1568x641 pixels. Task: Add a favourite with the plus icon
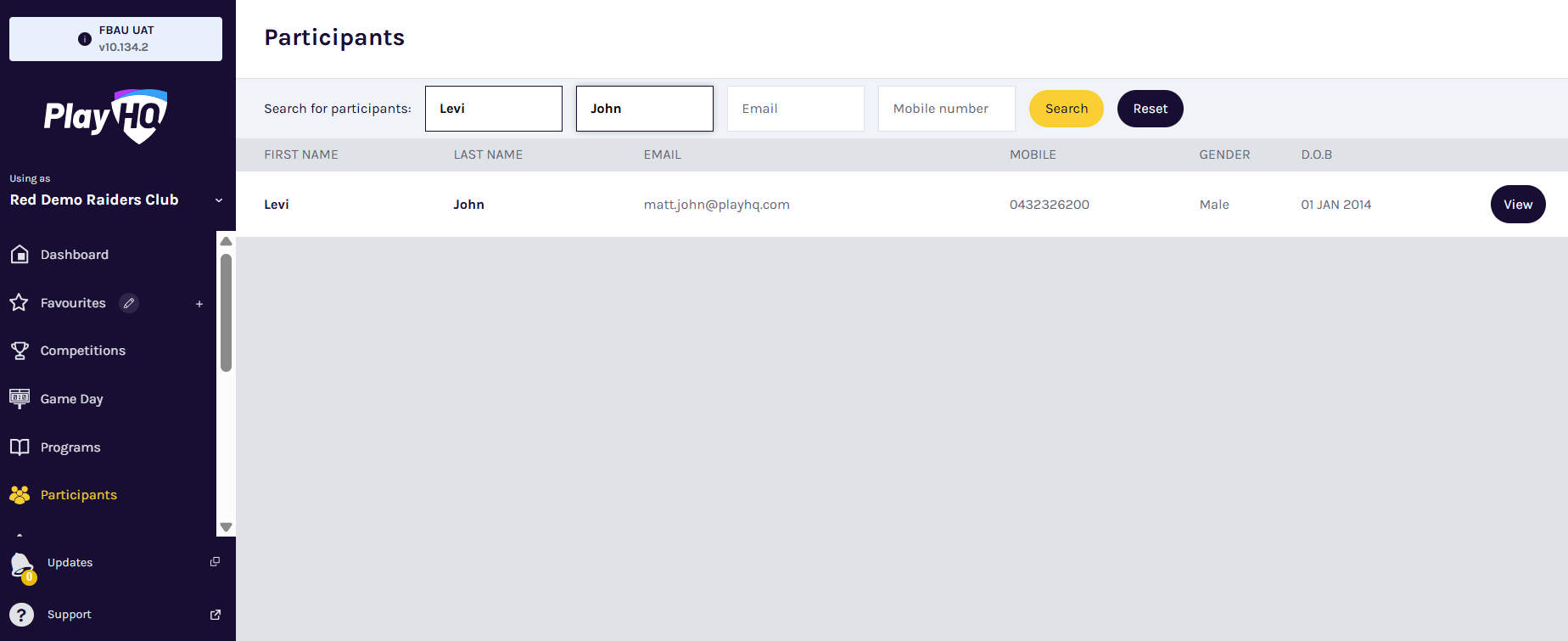point(199,304)
